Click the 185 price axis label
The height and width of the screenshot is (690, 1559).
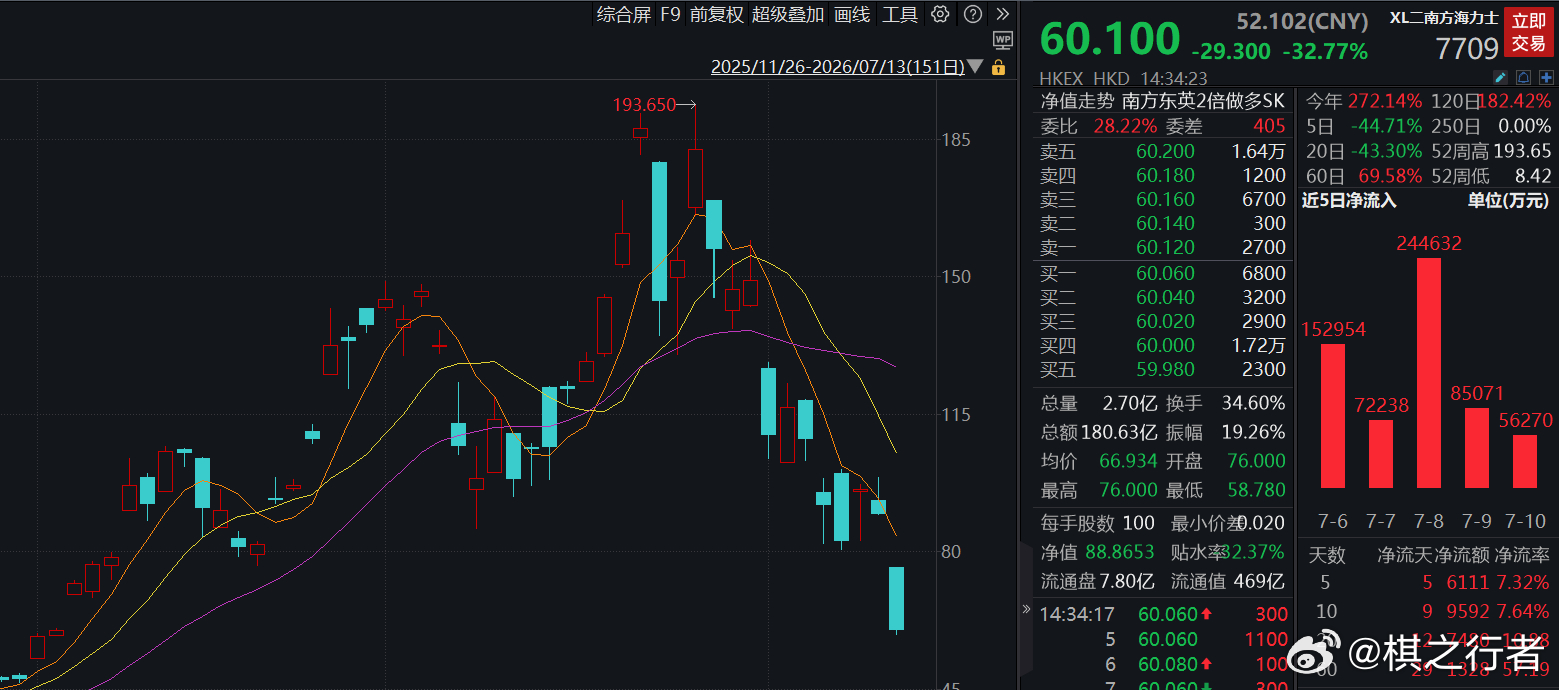click(x=957, y=140)
